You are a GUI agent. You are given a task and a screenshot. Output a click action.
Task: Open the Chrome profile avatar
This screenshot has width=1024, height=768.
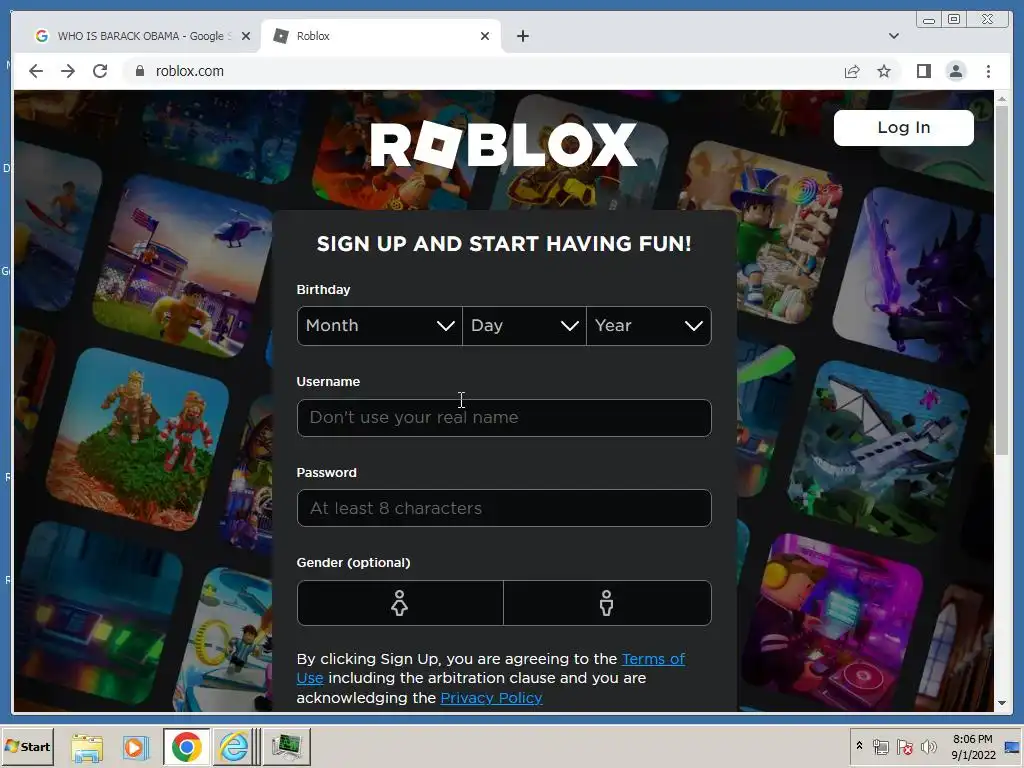(955, 71)
